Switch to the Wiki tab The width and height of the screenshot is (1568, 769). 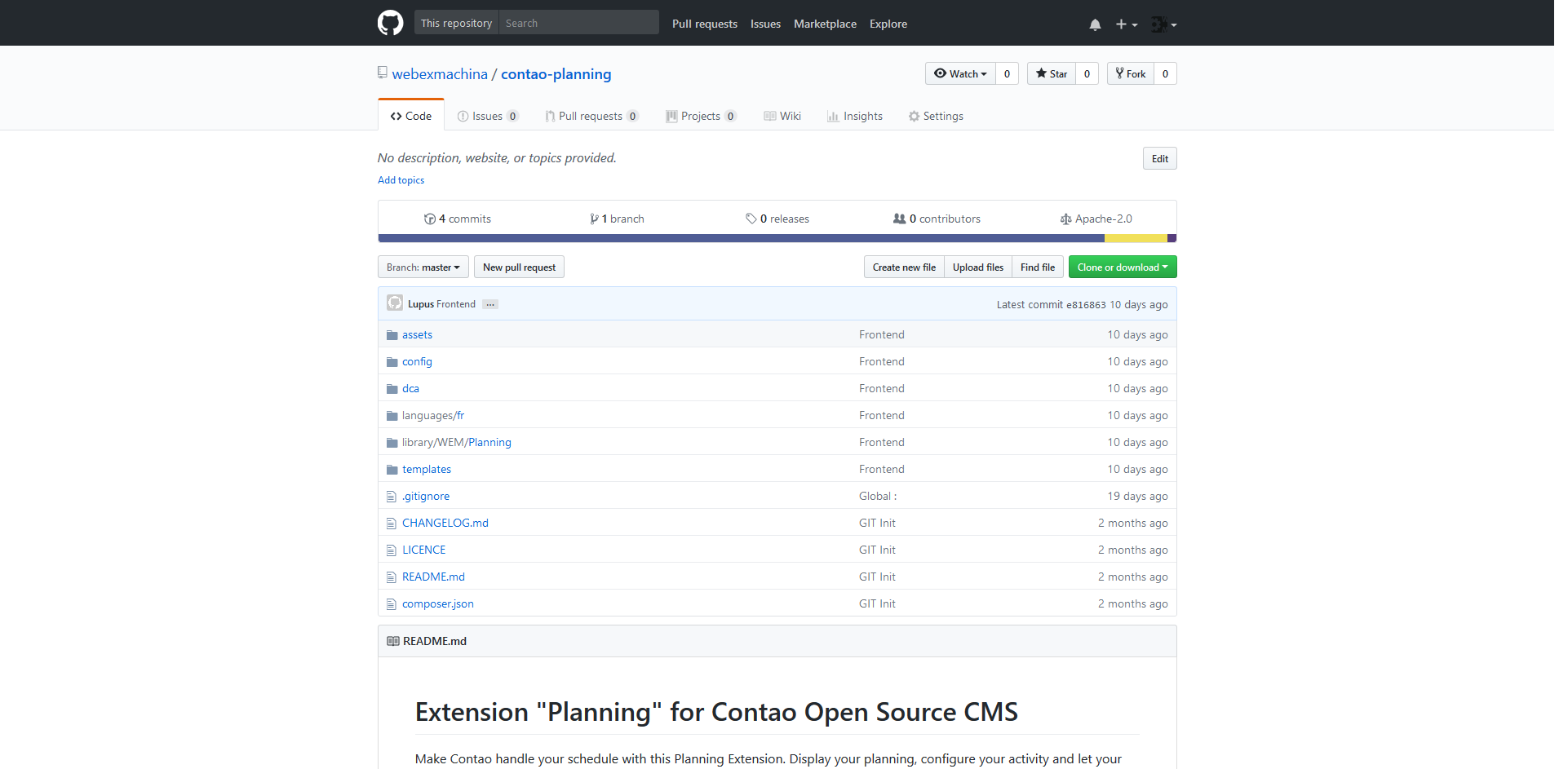(782, 116)
